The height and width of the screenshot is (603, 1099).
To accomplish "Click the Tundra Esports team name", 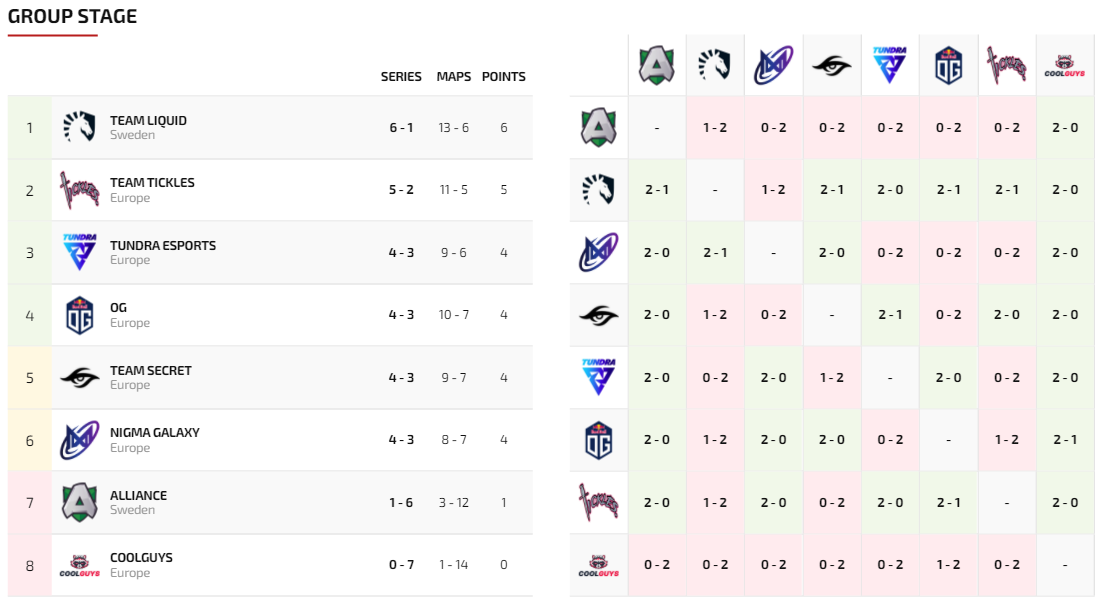I will [x=163, y=246].
